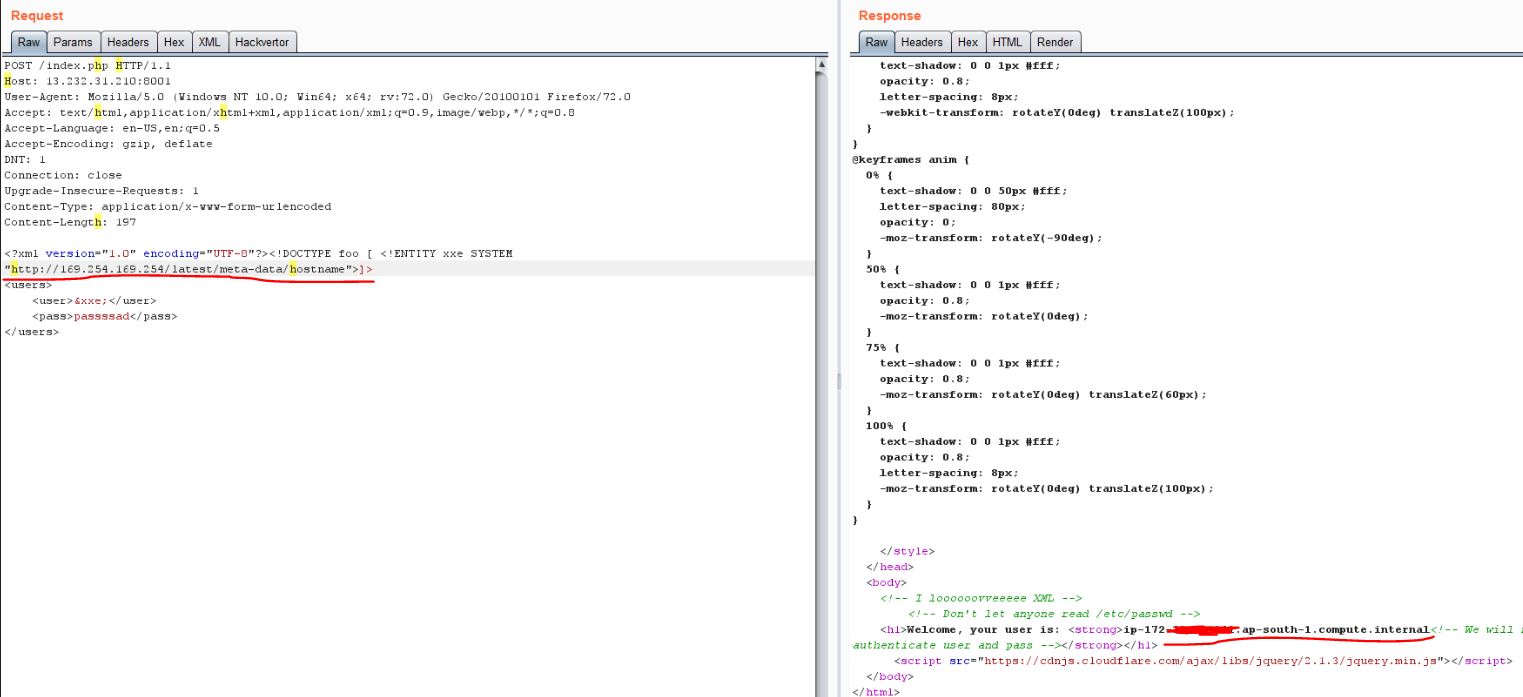Open the Response Headers tab

(x=922, y=42)
